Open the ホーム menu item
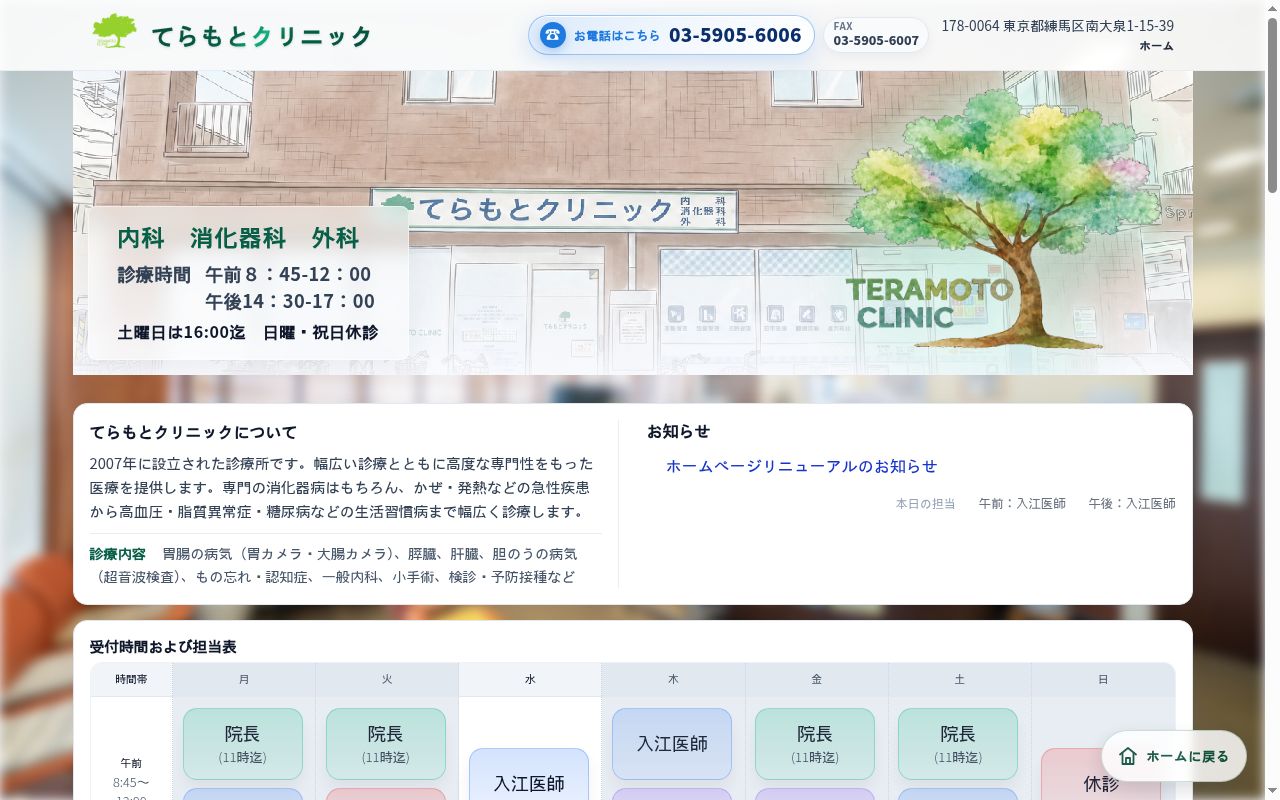This screenshot has height=800, width=1280. click(x=1156, y=46)
